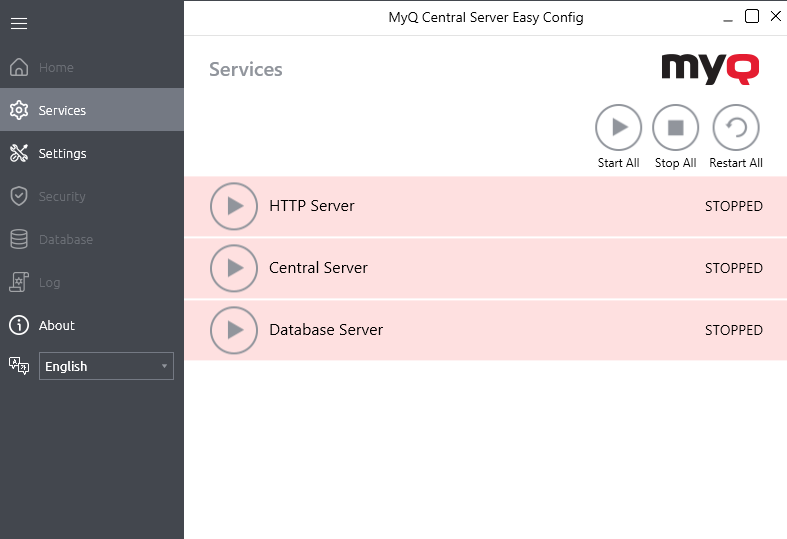This screenshot has width=787, height=539.
Task: Go to the Security sidebar section
Action: tap(62, 196)
